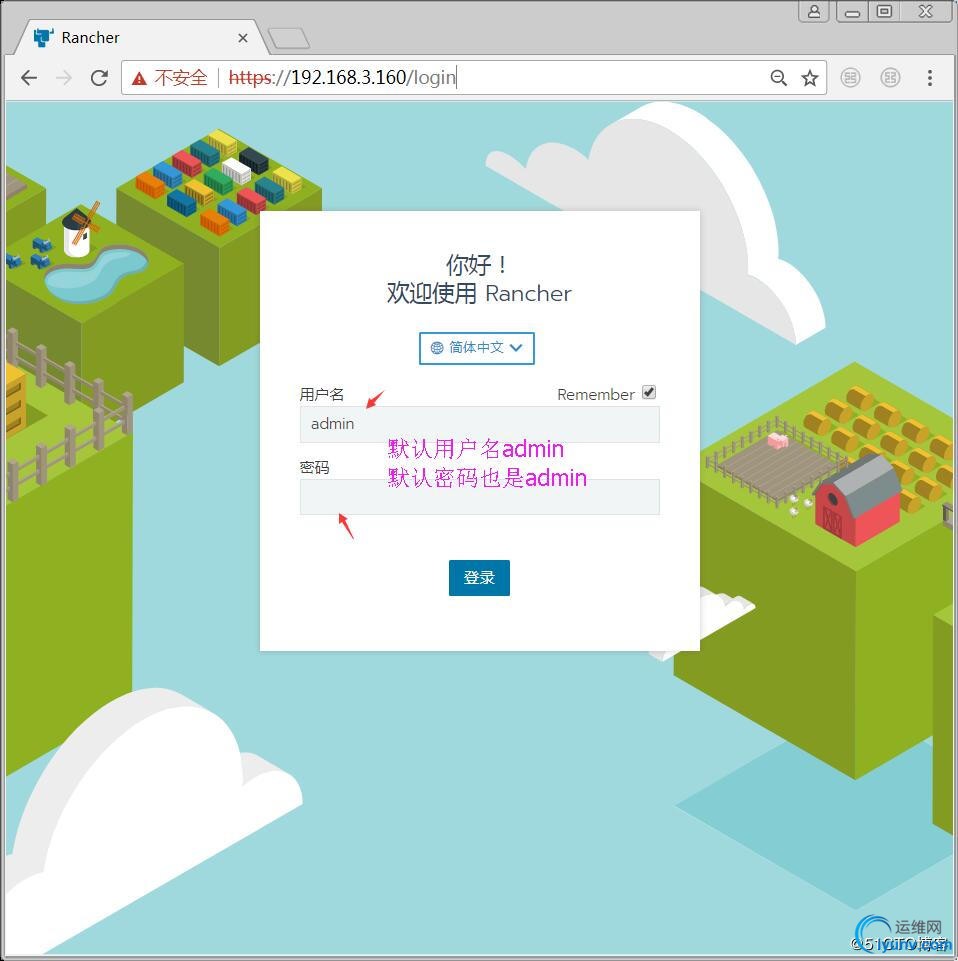This screenshot has height=961, width=958.
Task: Close the Rancher tab
Action: [243, 38]
